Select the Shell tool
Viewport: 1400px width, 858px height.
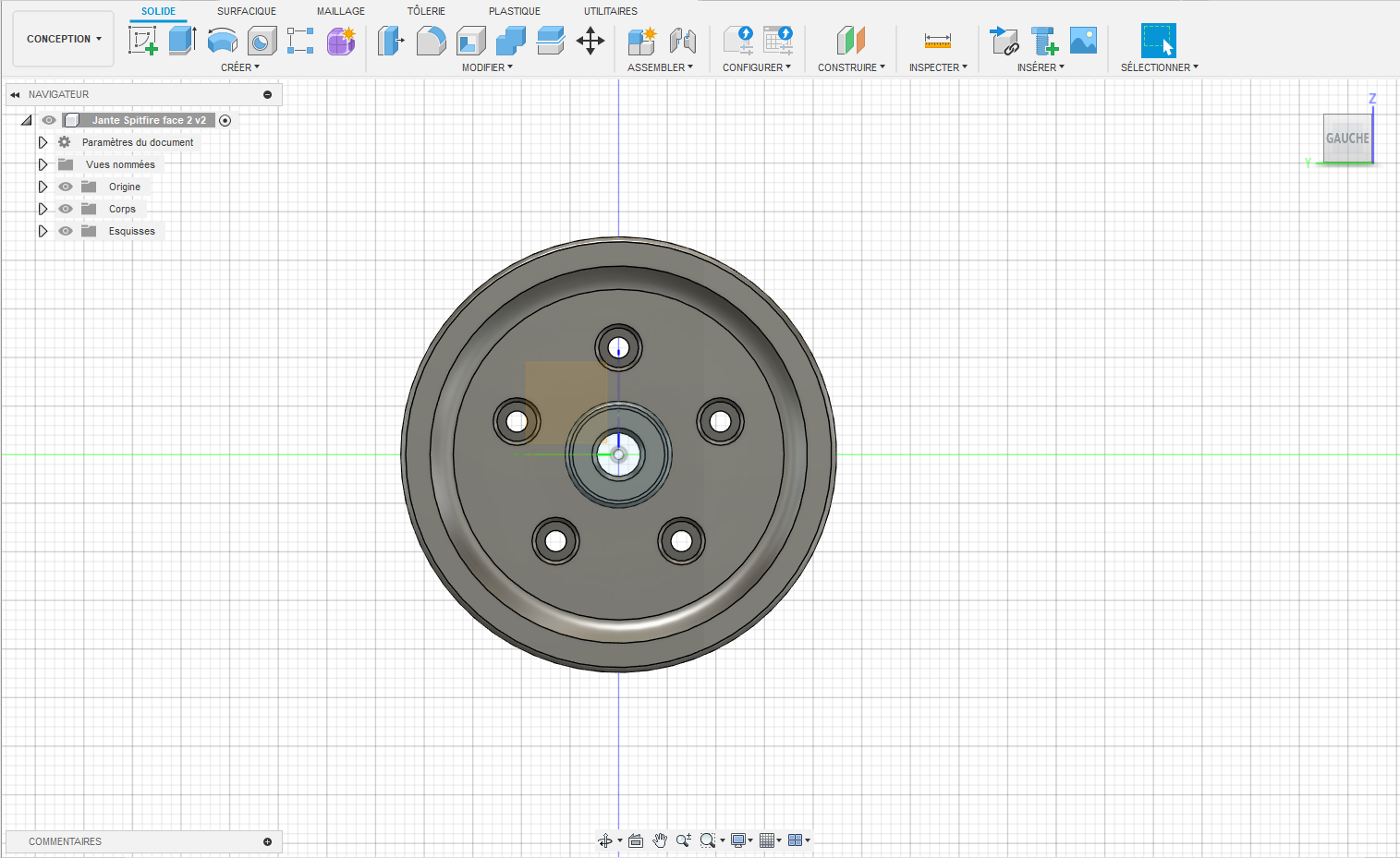point(470,41)
